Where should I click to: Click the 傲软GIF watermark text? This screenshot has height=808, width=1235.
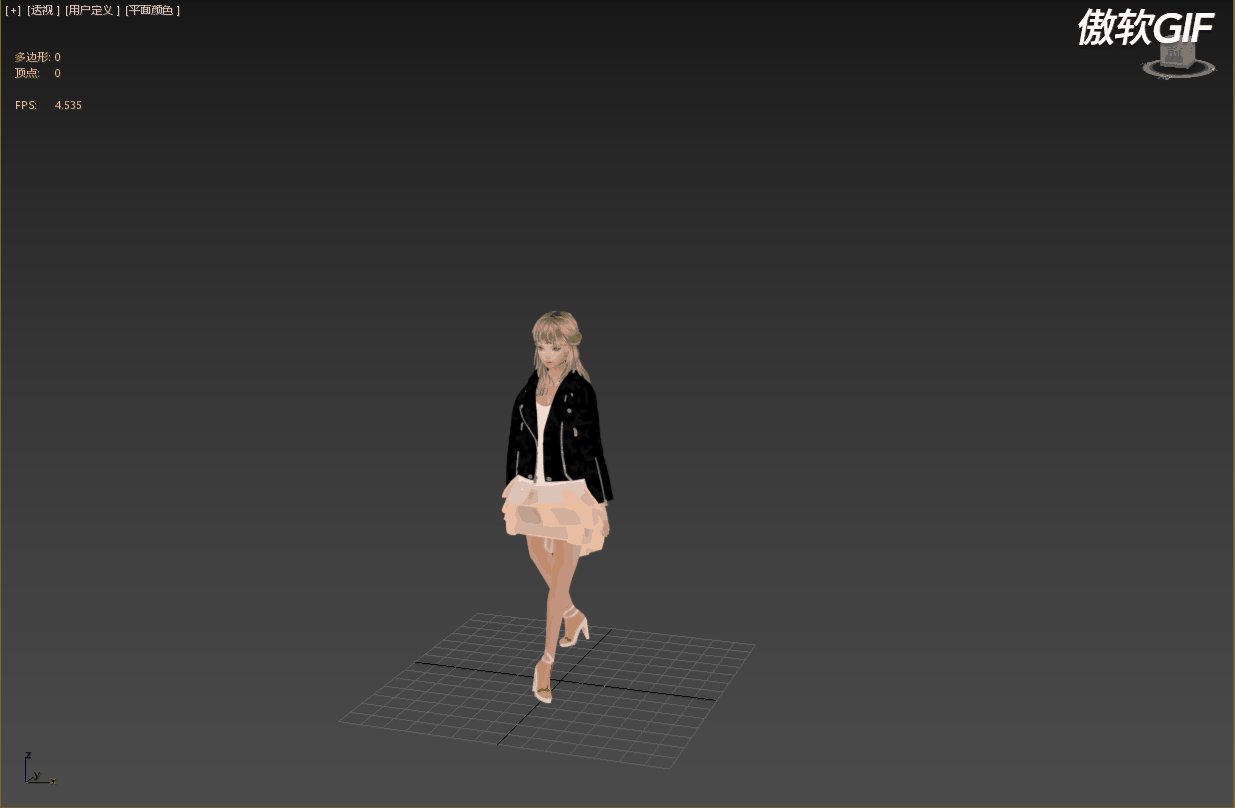pos(1145,30)
